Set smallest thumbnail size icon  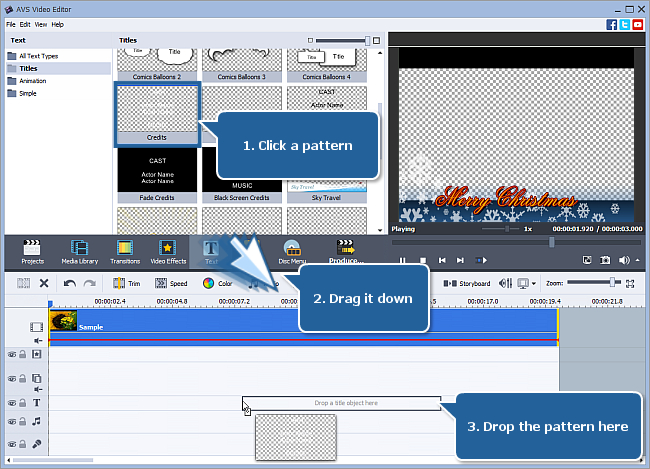click(x=310, y=40)
